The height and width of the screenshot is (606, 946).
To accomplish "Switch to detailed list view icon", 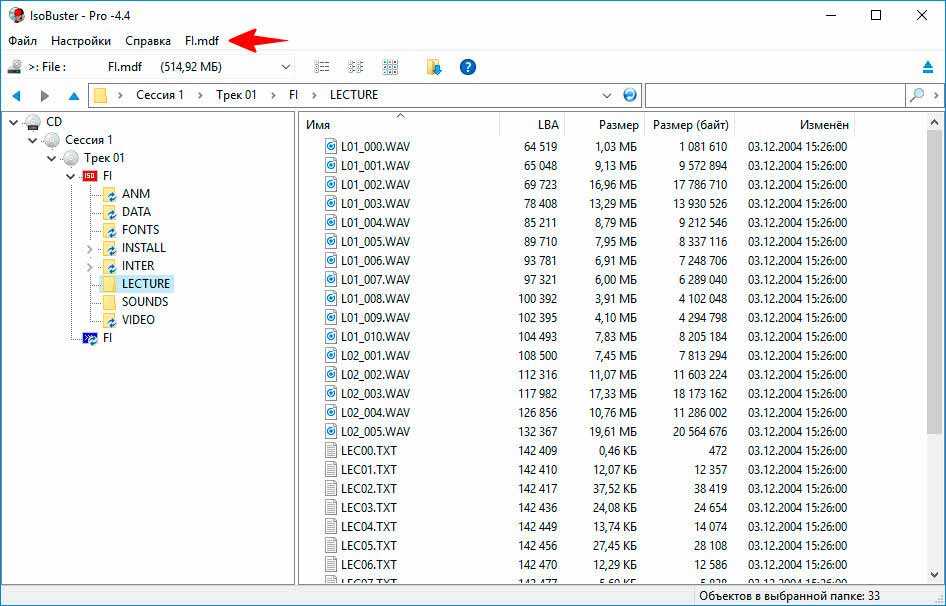I will pos(322,67).
